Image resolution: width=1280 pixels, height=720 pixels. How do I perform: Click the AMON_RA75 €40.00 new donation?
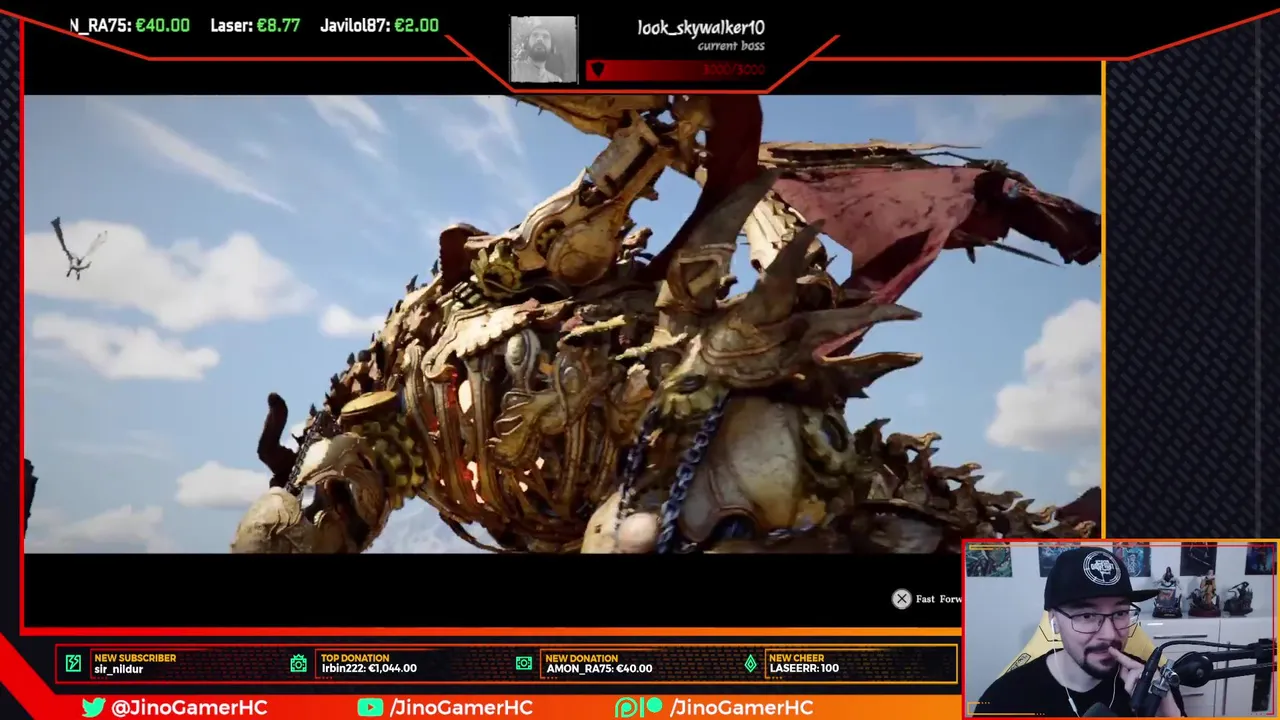599,669
